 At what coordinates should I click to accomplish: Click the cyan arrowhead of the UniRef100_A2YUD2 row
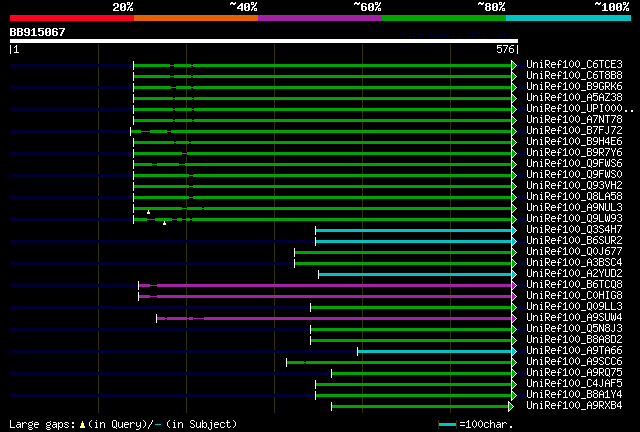(514, 274)
